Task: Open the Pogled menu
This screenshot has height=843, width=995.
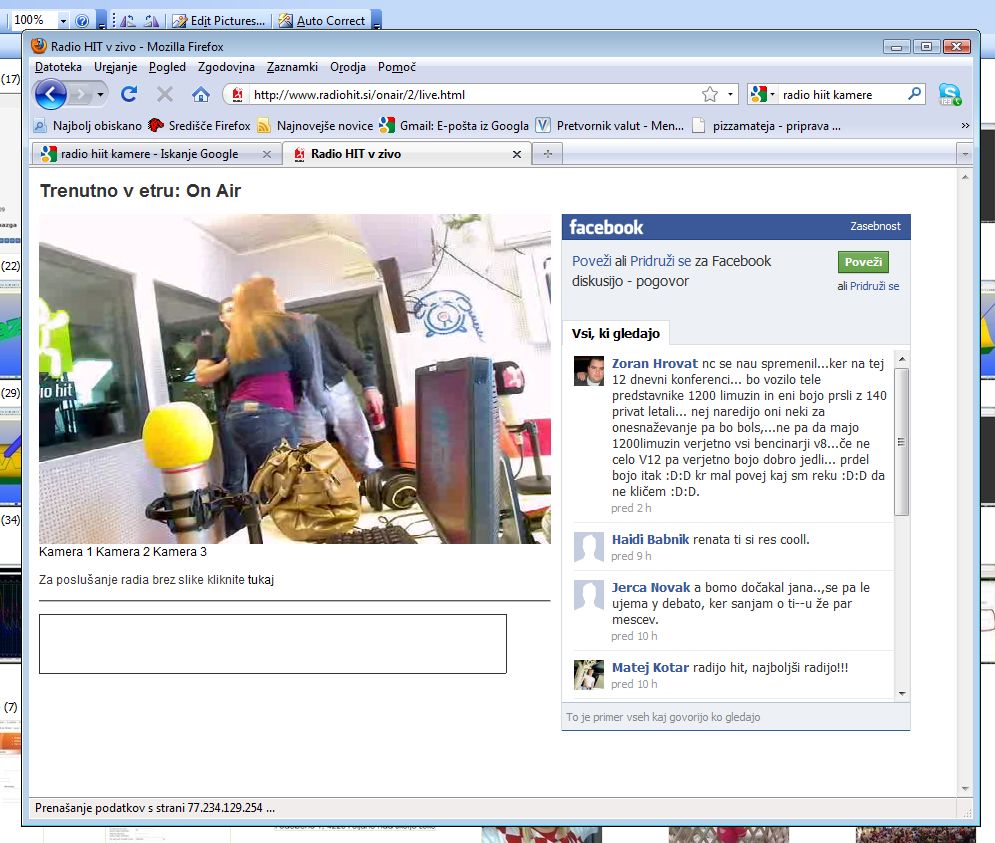Action: [168, 67]
